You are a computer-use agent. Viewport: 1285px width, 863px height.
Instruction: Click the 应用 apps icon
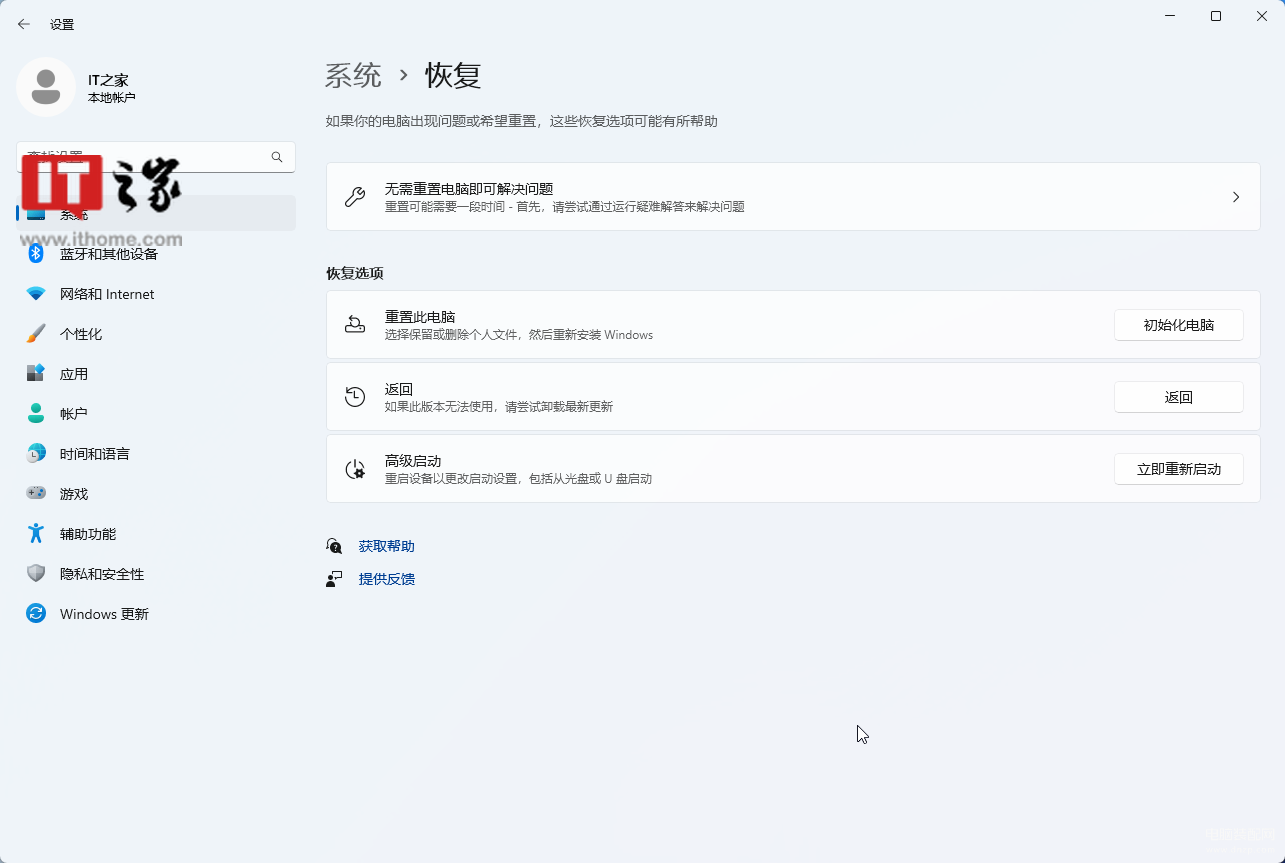click(x=36, y=374)
